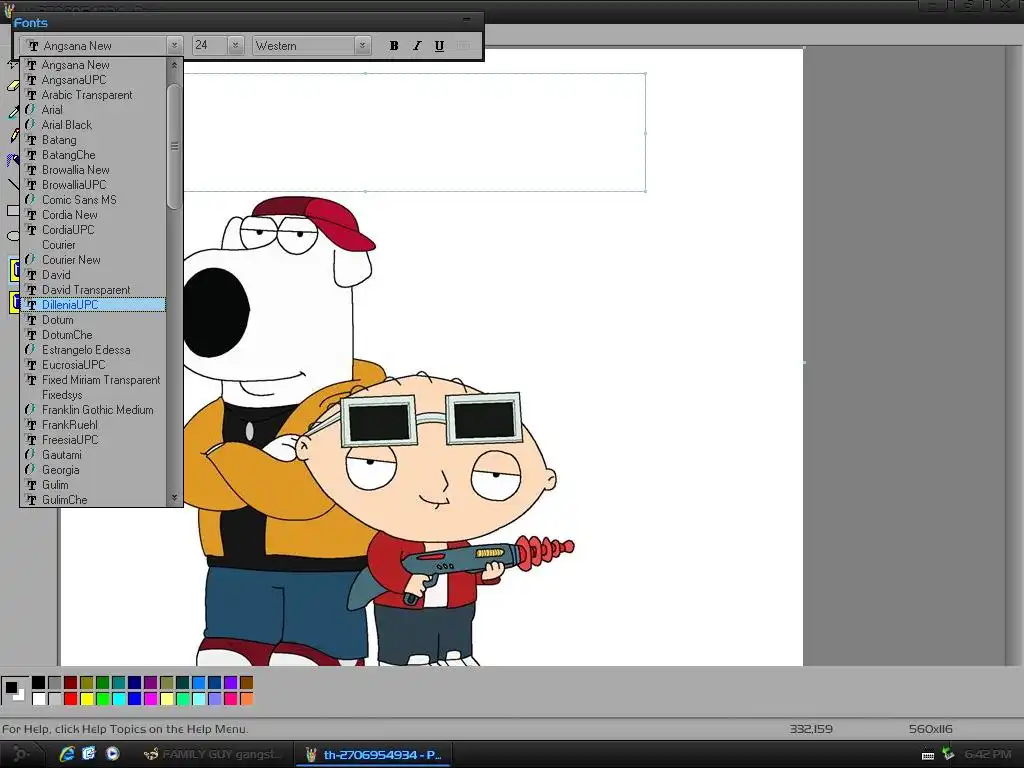Select the CordiaUPC font entry
1024x768 pixels.
pyautogui.click(x=93, y=230)
